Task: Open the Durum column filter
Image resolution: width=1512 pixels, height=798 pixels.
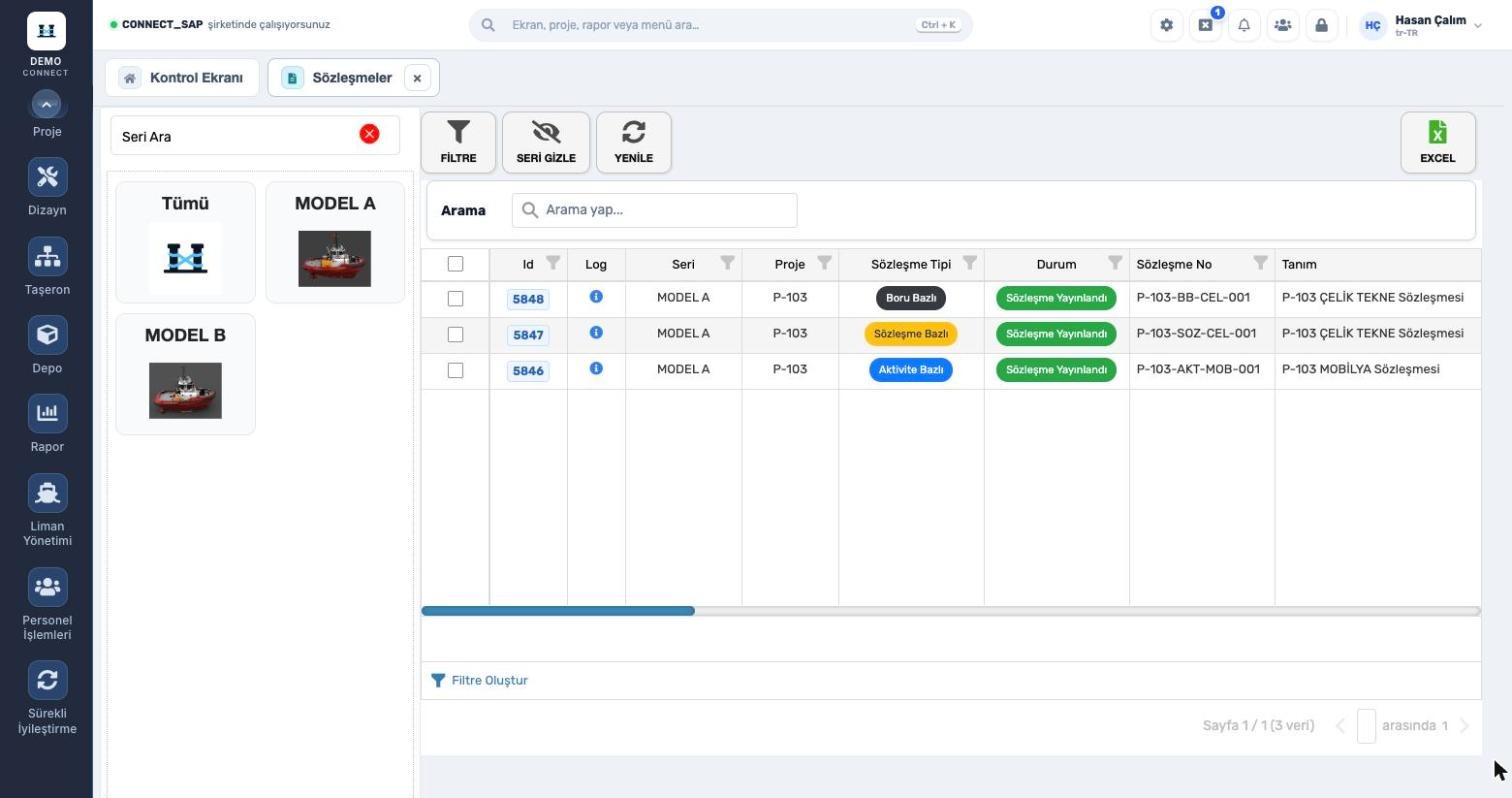Action: (x=1114, y=263)
